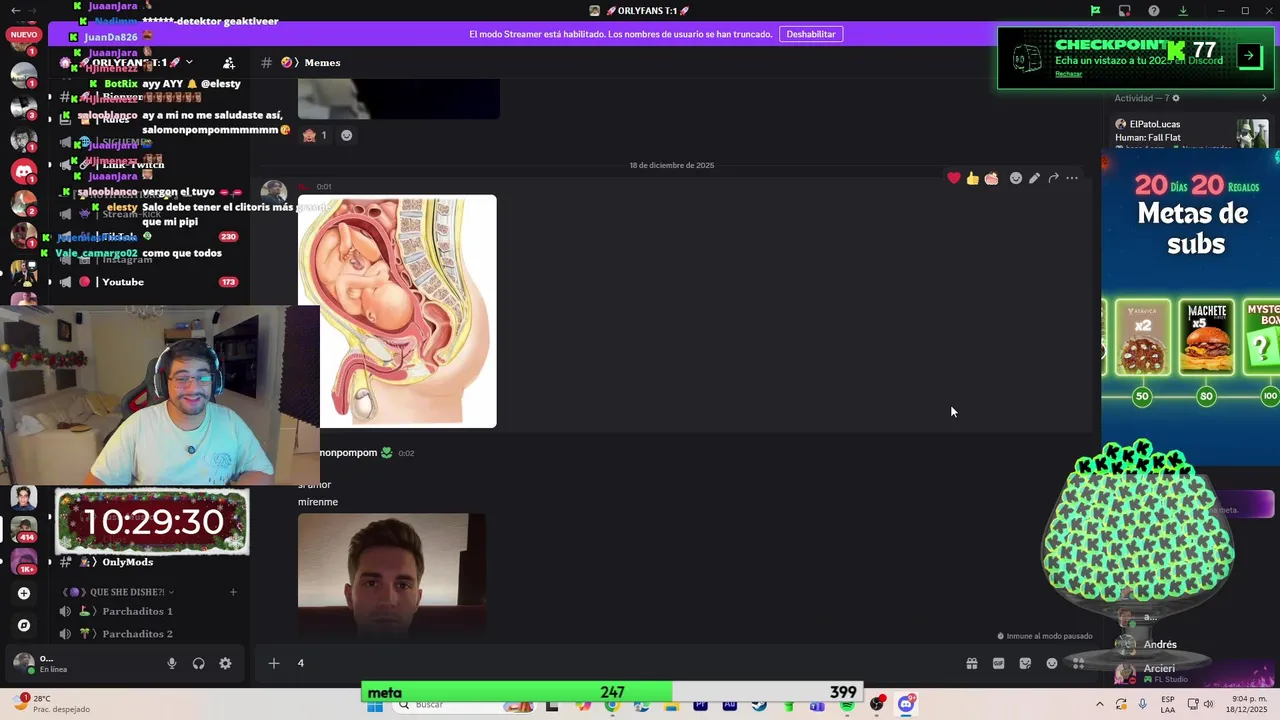Click Deshabilitar to disable Streamer mode
1280x720 pixels.
(x=811, y=34)
